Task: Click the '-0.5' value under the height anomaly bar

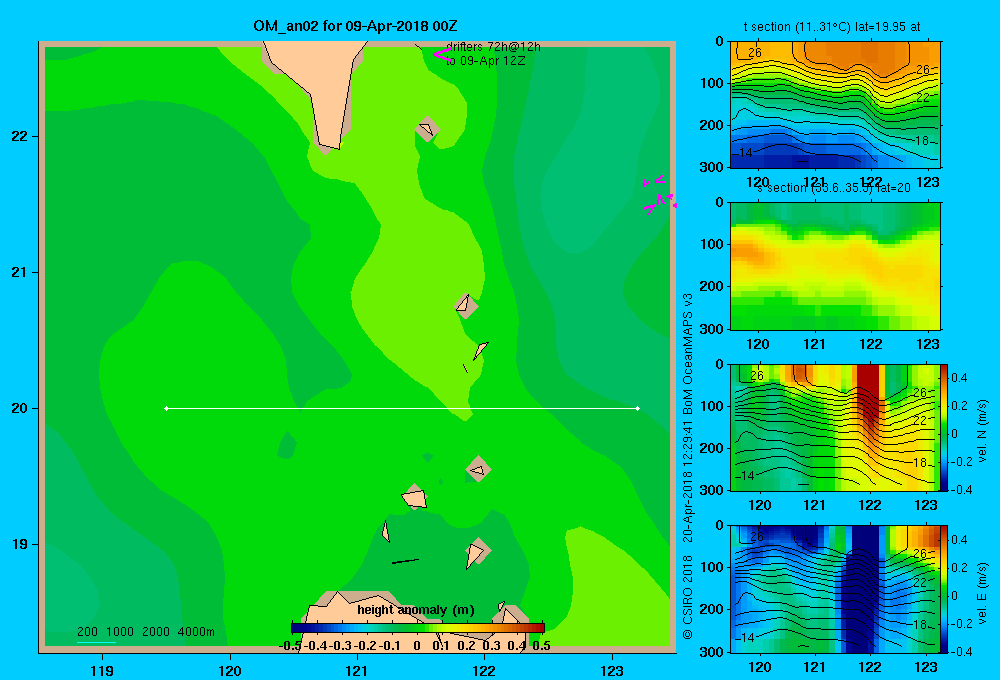Action: point(290,646)
